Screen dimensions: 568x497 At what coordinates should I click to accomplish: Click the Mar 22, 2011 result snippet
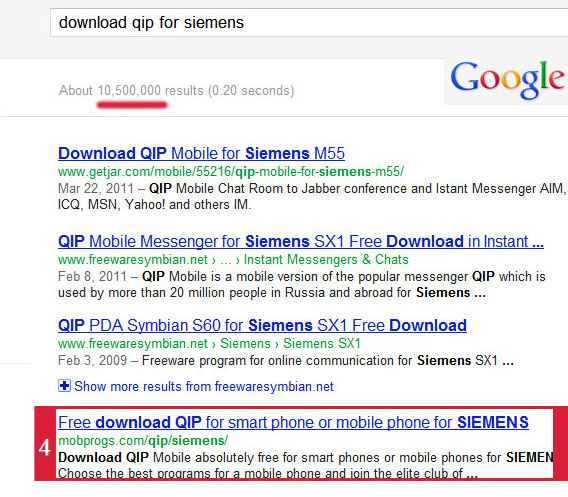click(x=312, y=196)
